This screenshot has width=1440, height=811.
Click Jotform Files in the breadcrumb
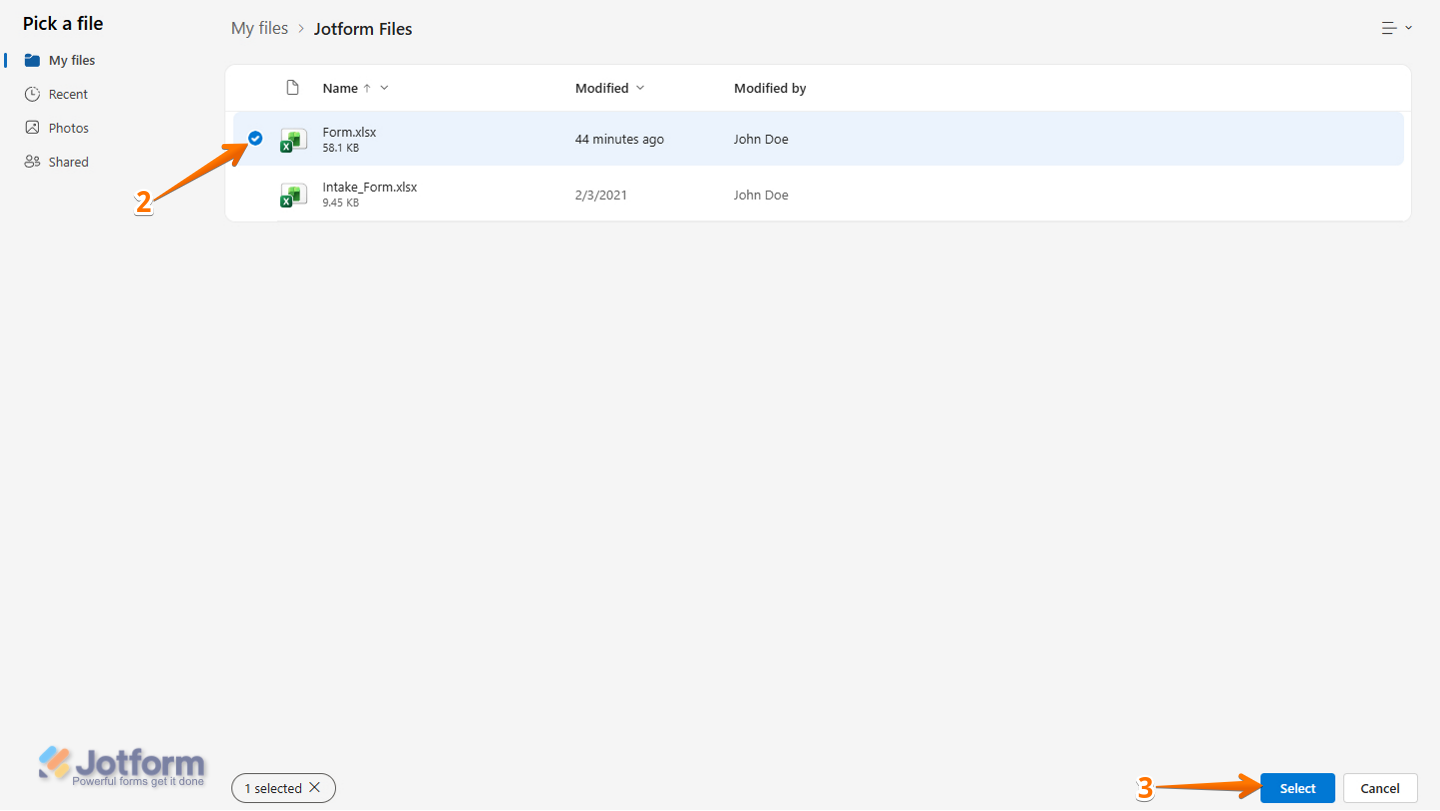(x=363, y=29)
